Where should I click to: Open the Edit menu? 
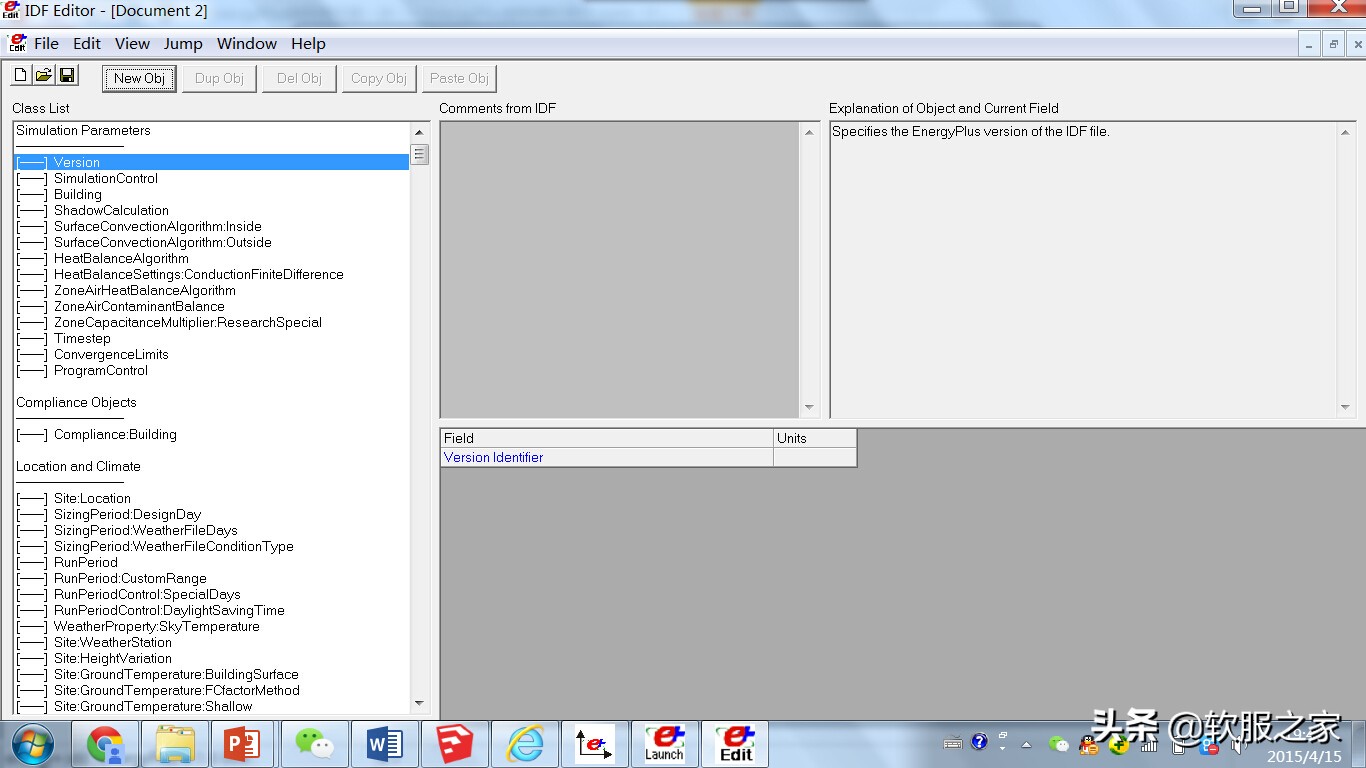(x=87, y=44)
